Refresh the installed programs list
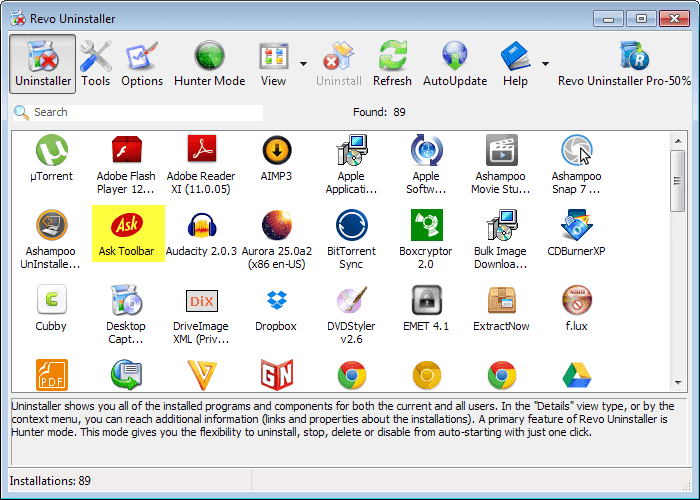This screenshot has width=700, height=500. [x=392, y=64]
